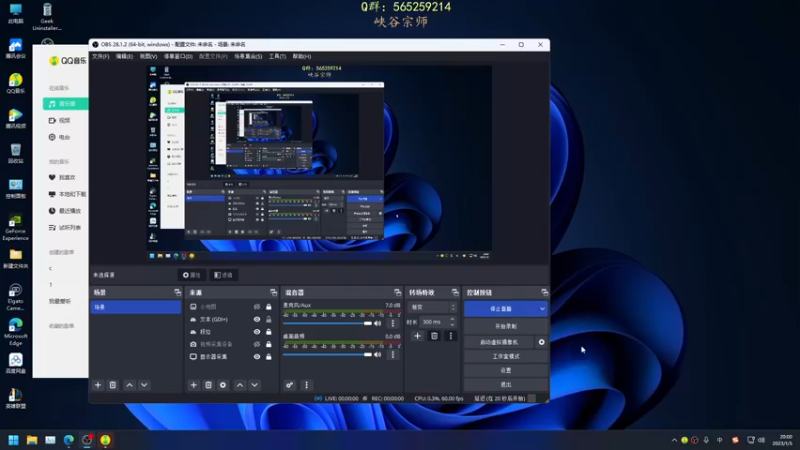Open virtual camera settings gear icon
This screenshot has height=450, width=800.
pos(541,342)
